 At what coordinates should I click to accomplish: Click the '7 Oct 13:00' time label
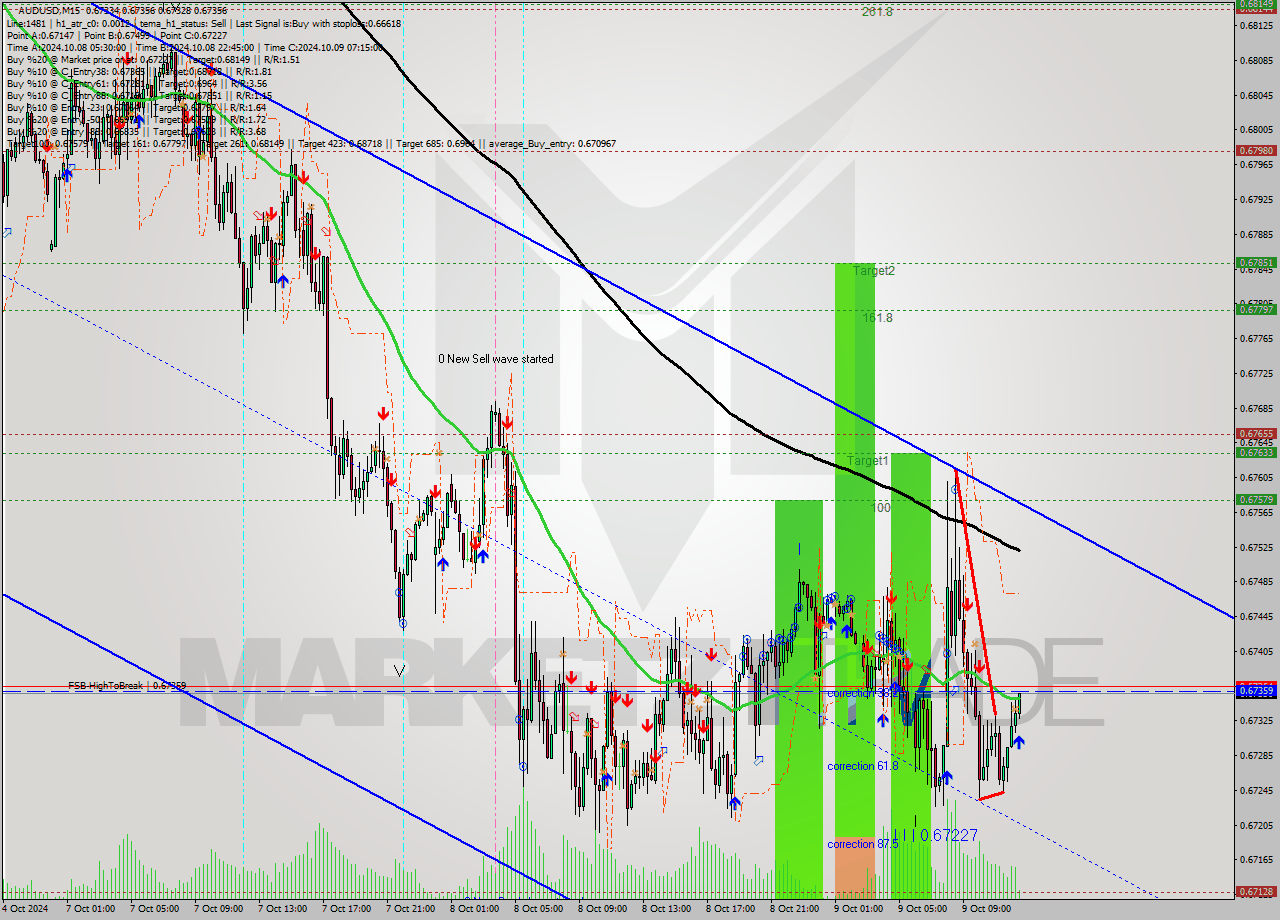(283, 910)
